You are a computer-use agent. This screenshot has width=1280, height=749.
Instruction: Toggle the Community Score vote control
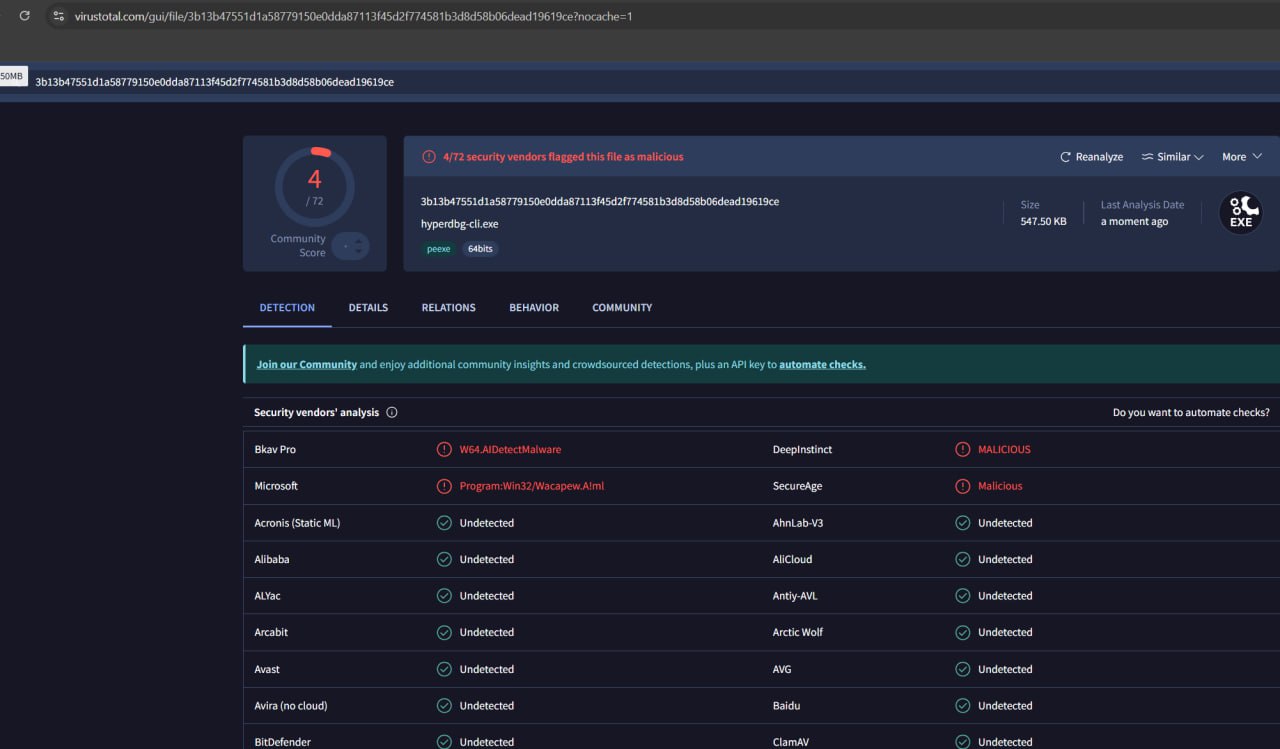pyautogui.click(x=351, y=246)
